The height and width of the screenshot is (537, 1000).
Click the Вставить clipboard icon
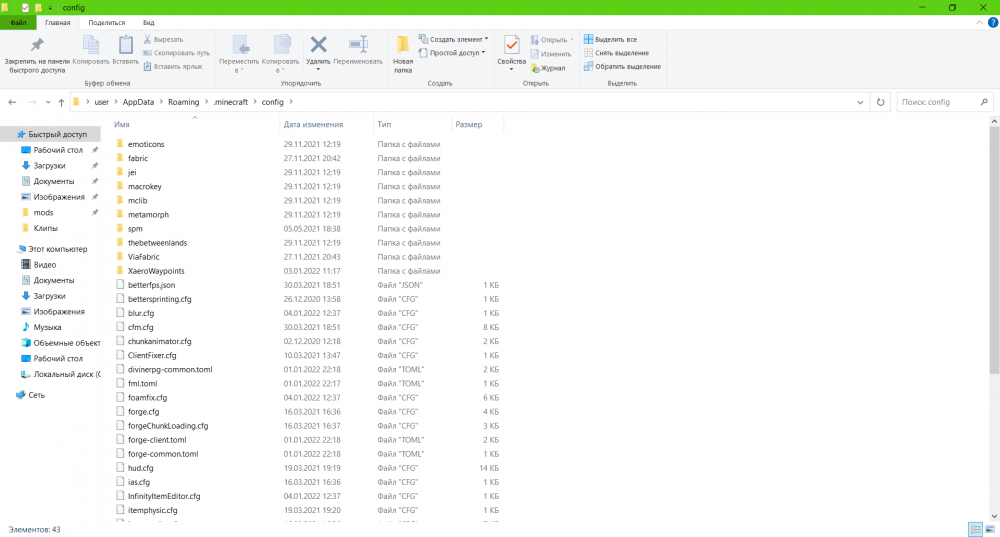(x=126, y=50)
